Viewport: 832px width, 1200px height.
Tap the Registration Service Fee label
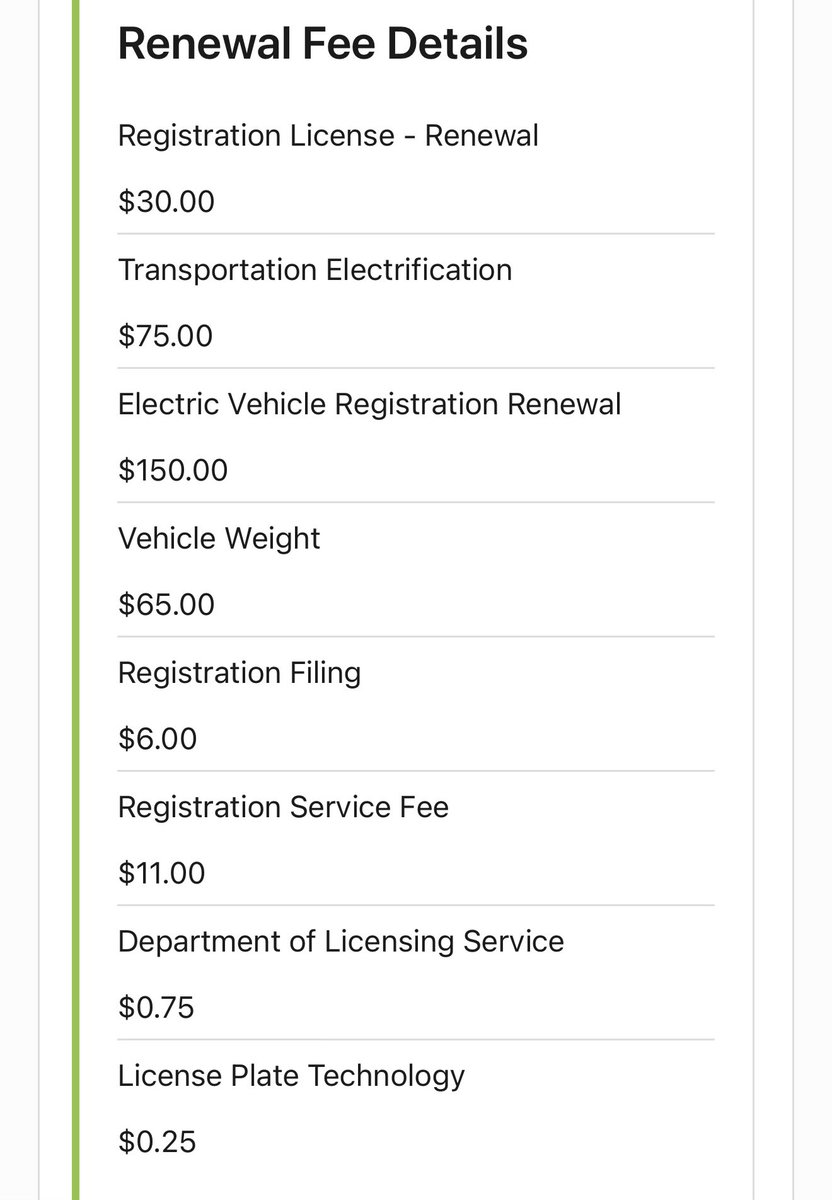point(284,806)
